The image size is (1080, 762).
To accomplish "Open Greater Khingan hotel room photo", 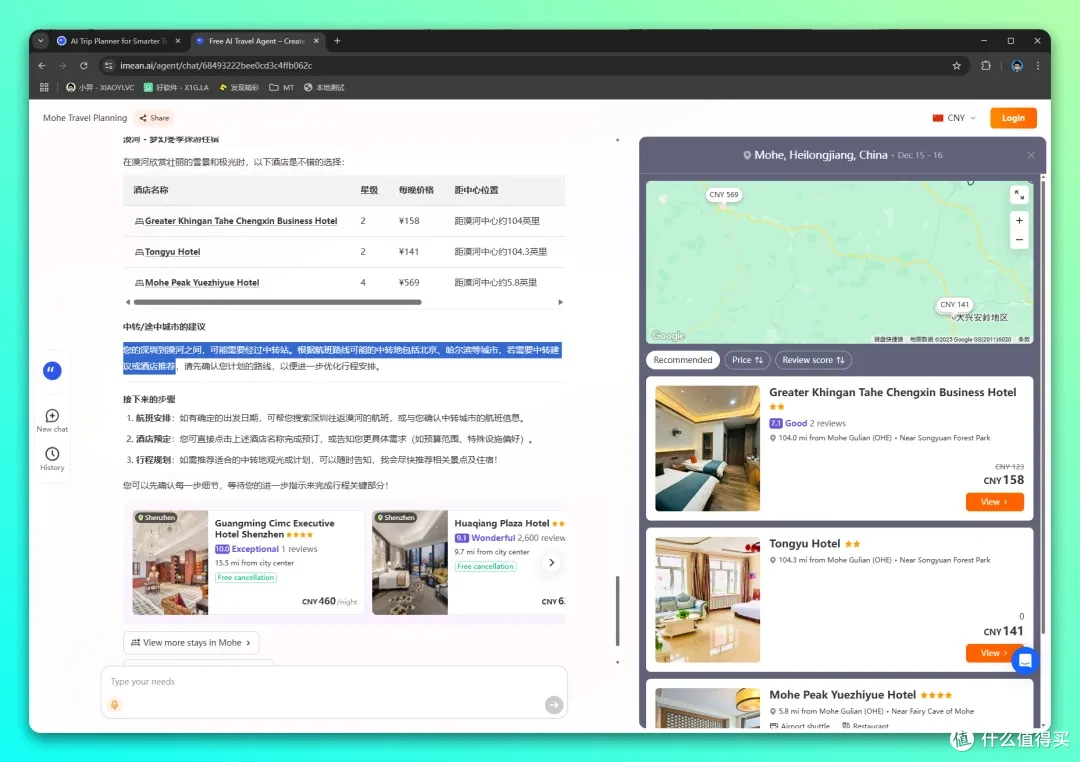I will 707,448.
